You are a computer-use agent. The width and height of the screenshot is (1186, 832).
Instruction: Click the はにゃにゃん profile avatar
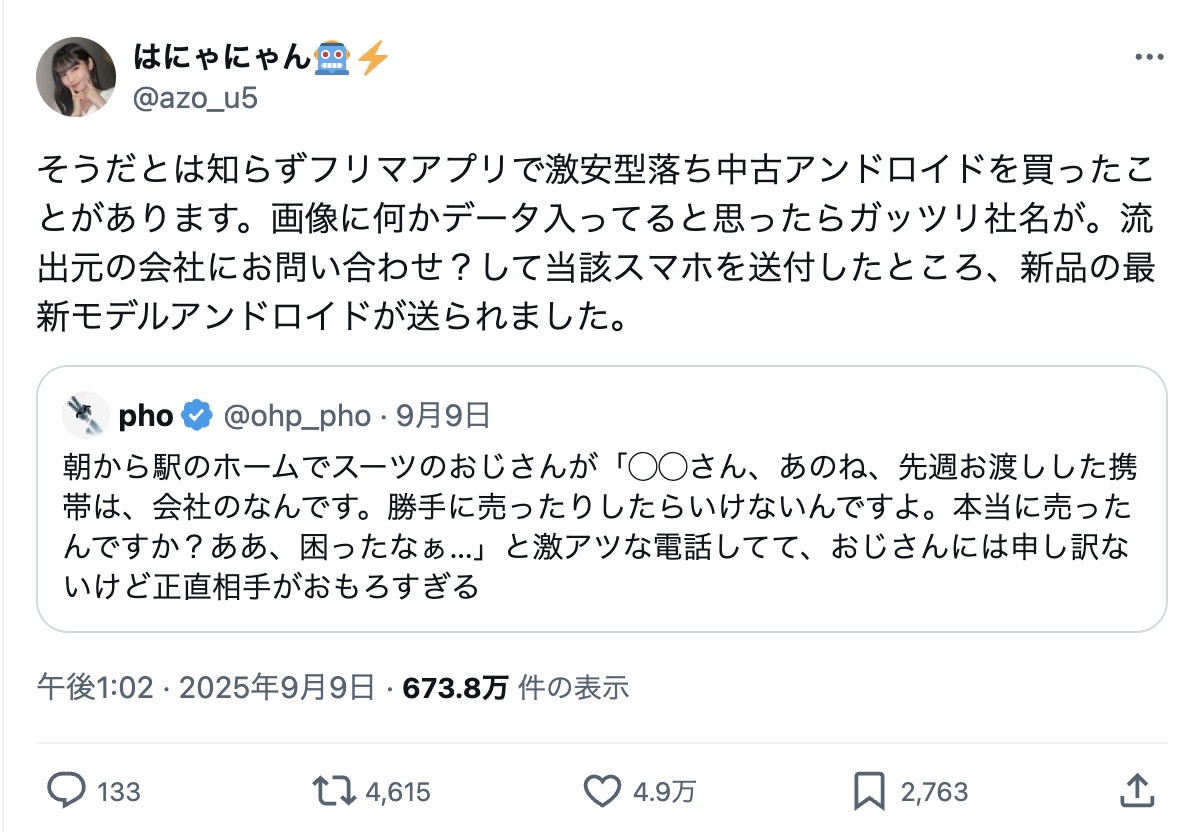(x=76, y=77)
